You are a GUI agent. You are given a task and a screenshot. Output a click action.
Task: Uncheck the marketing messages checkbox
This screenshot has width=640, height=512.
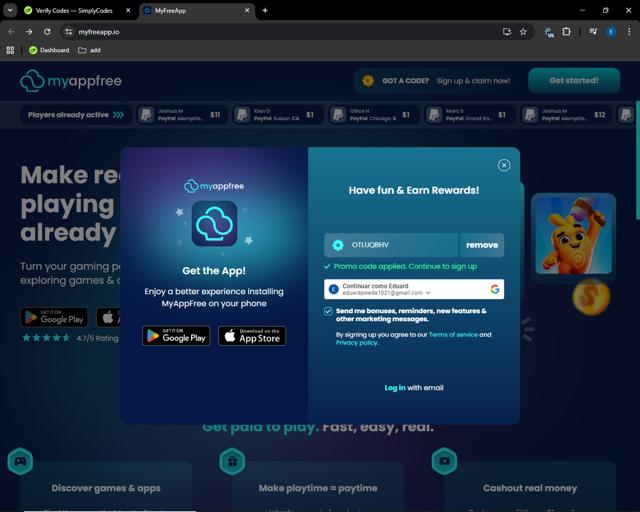click(x=328, y=311)
